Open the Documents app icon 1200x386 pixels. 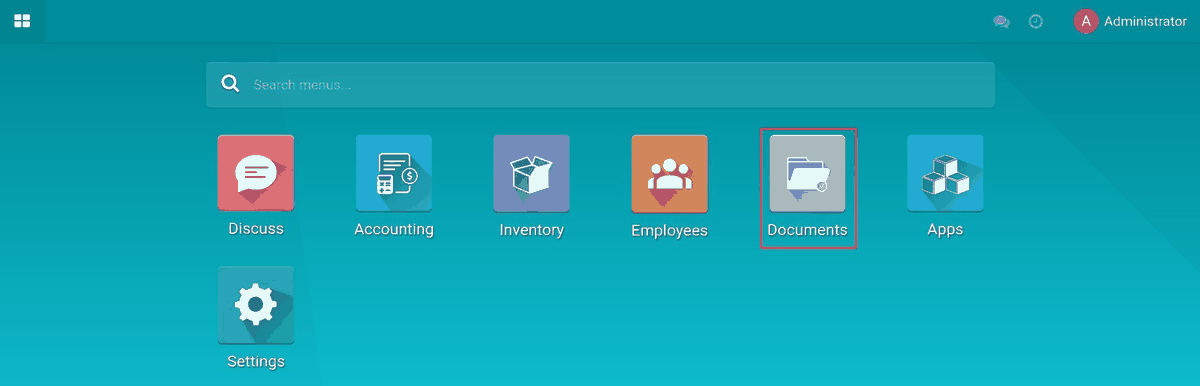tap(808, 173)
